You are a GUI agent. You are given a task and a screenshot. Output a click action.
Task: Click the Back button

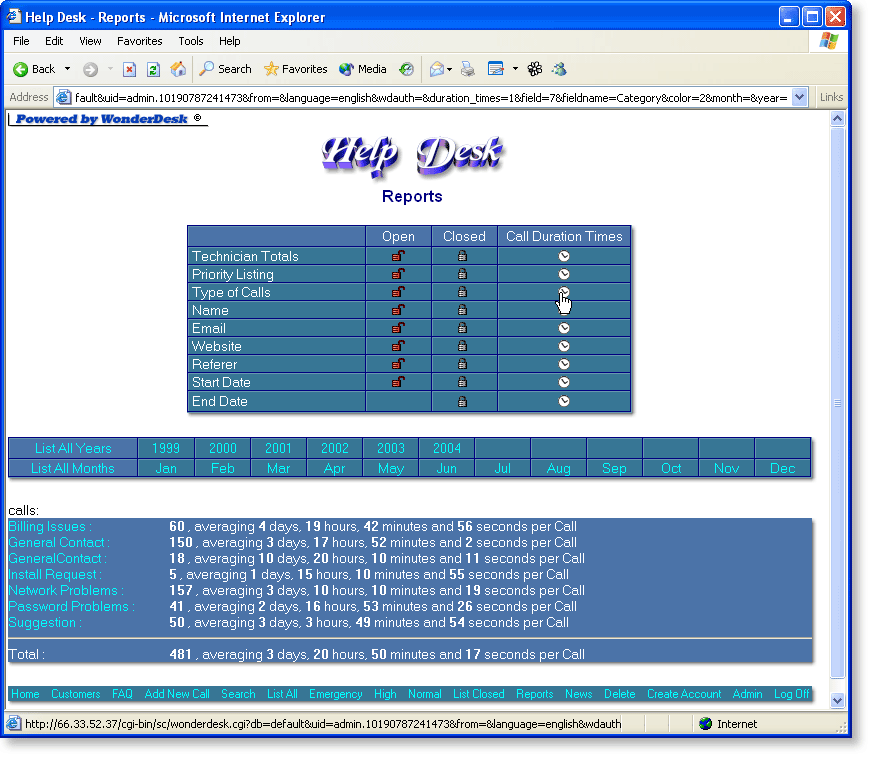pos(34,70)
